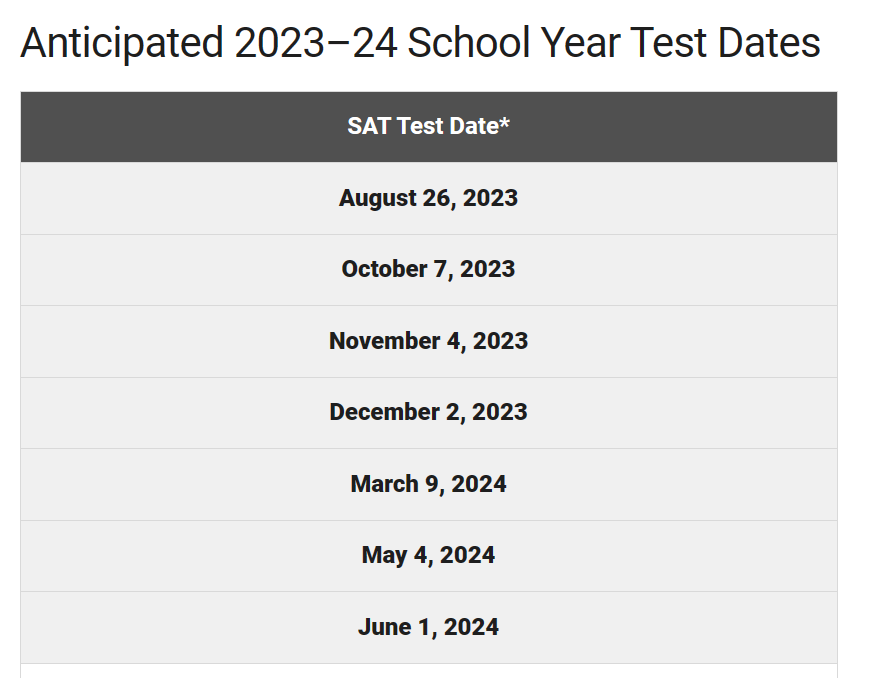879x678 pixels.
Task: Select the August 26, 2023 test date row
Action: pyautogui.click(x=429, y=199)
